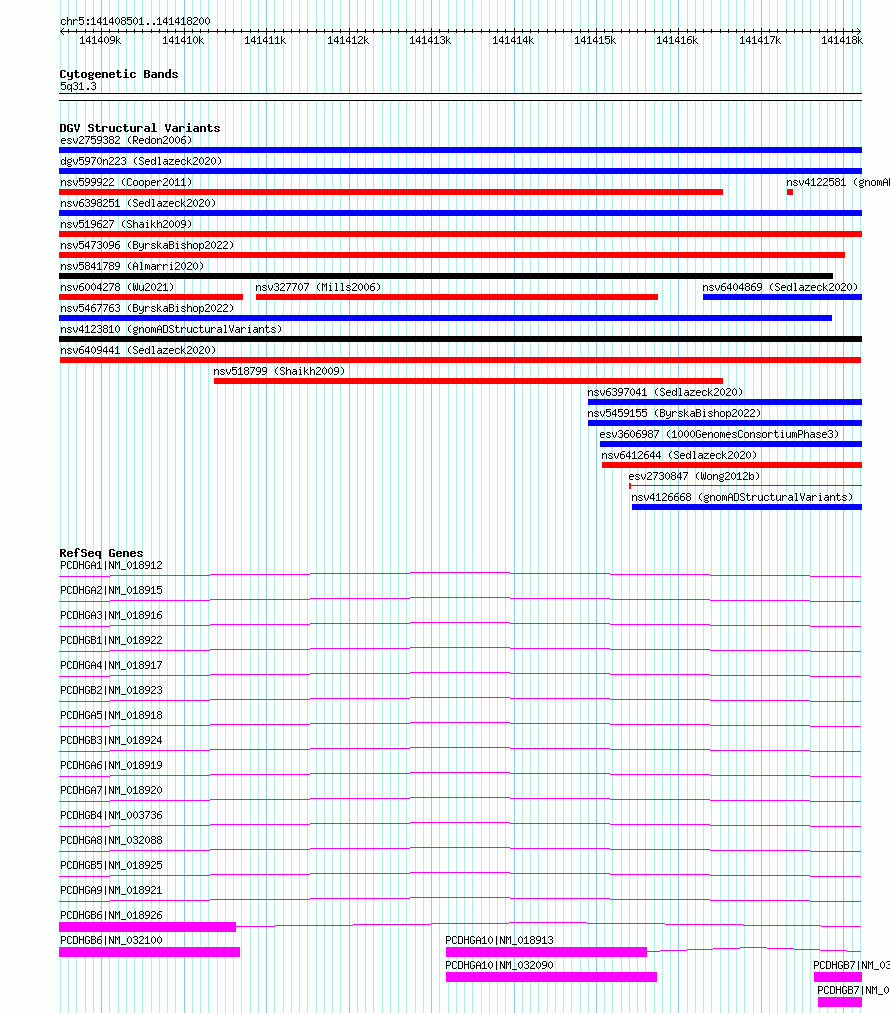
Task: Click the blue bar under nsv4126668
Action: tap(747, 507)
